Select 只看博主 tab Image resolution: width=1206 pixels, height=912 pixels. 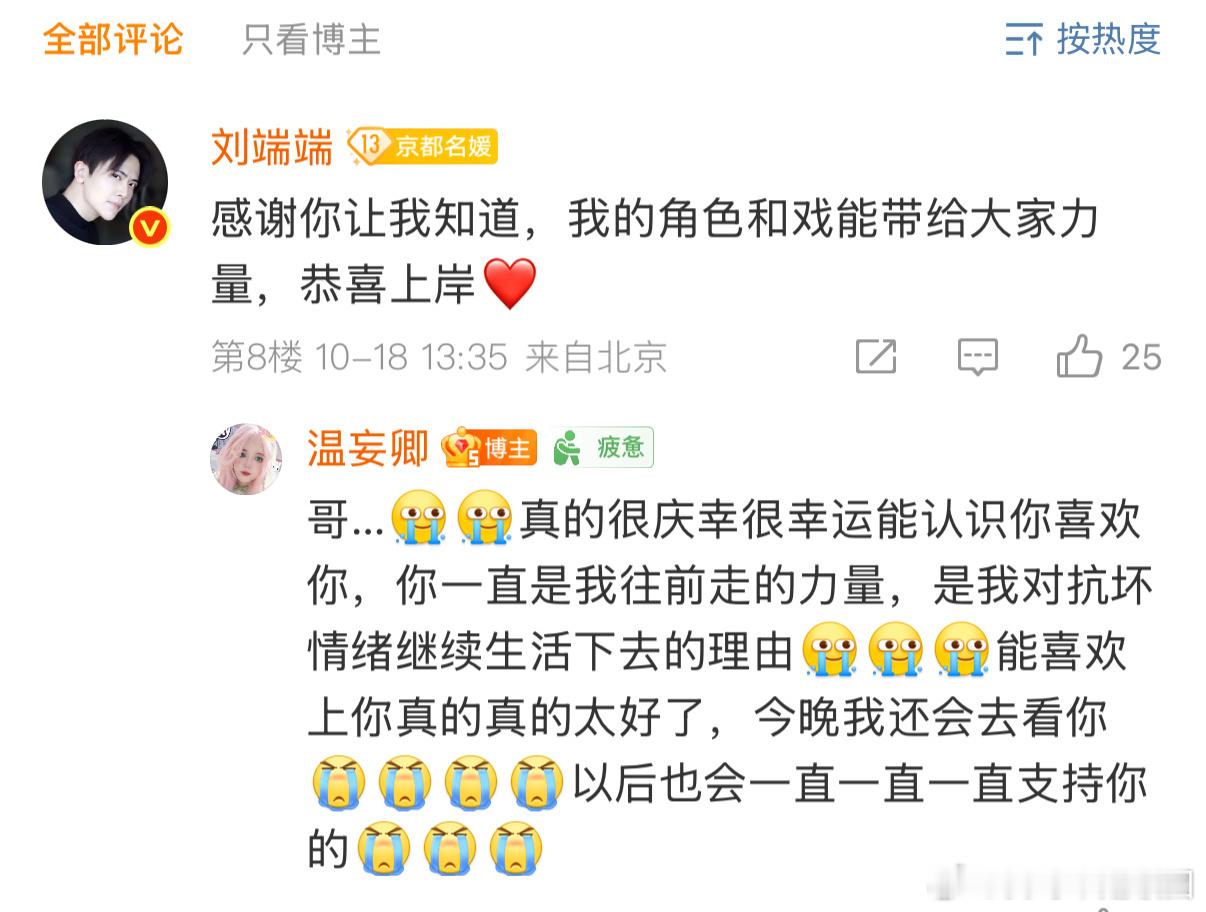click(x=311, y=39)
